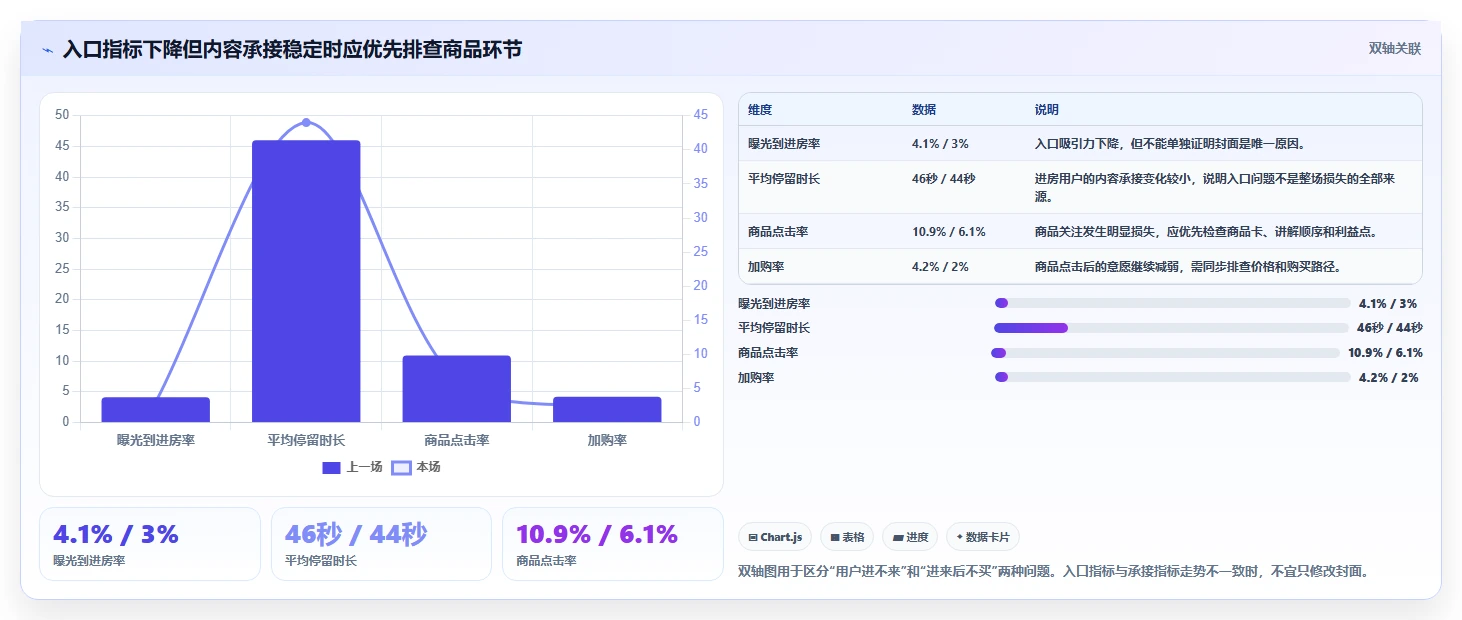Click the 加购率 progress bar
This screenshot has width=1462, height=620.
point(1172,377)
